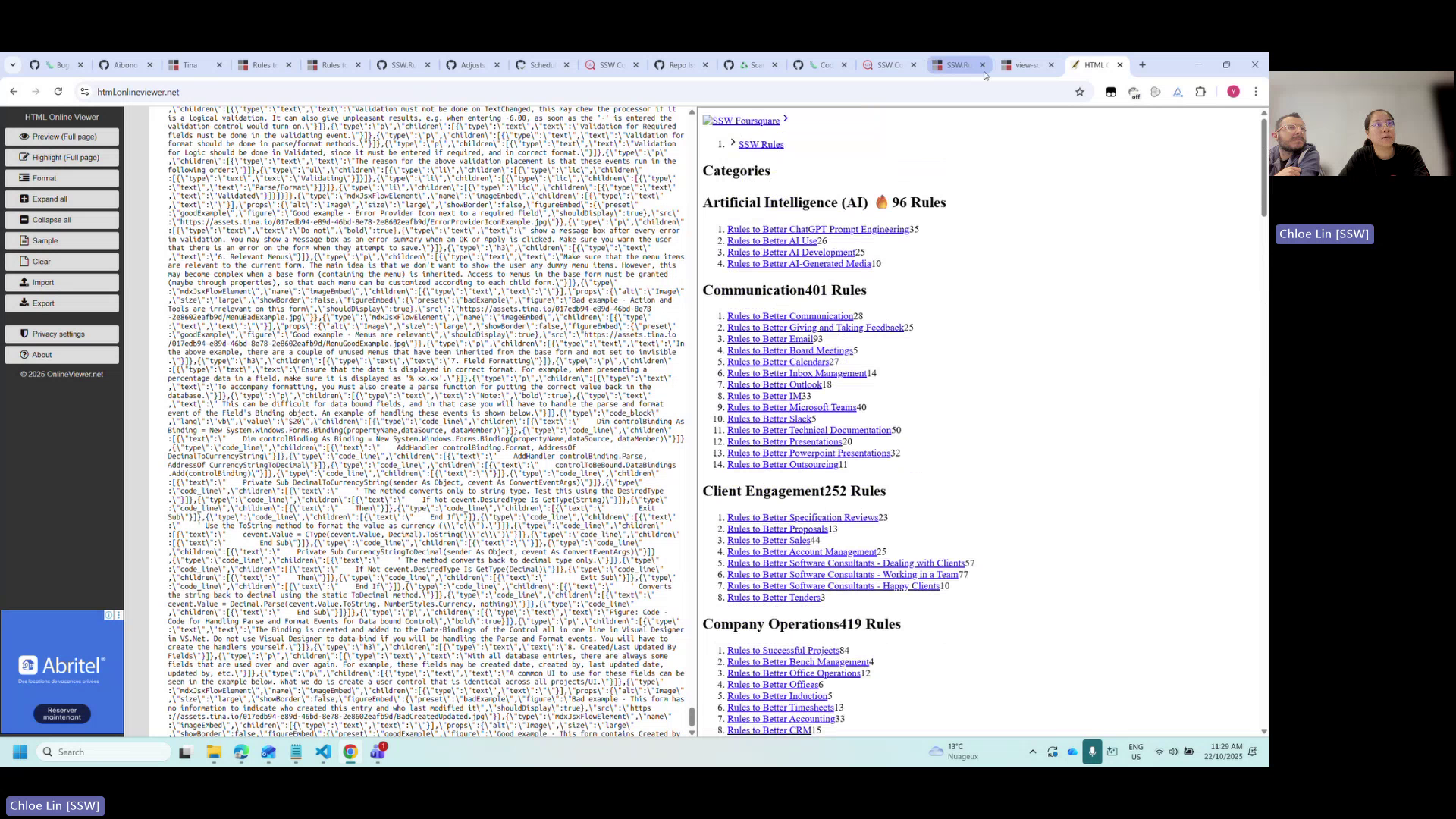1456x819 pixels.
Task: Select the Preview (Full page) eye icon
Action: tap(25, 136)
